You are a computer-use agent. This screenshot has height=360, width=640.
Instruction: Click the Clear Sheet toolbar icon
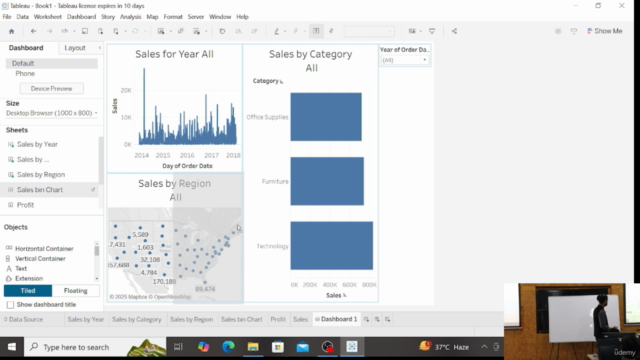pyautogui.click(x=197, y=31)
